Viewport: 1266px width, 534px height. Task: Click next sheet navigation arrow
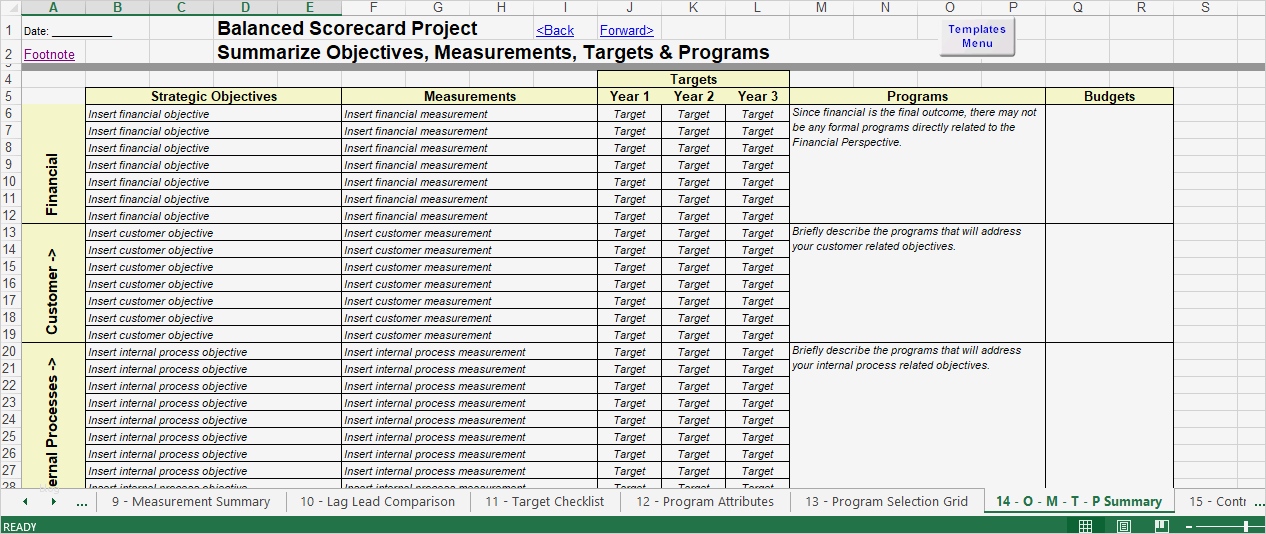53,501
